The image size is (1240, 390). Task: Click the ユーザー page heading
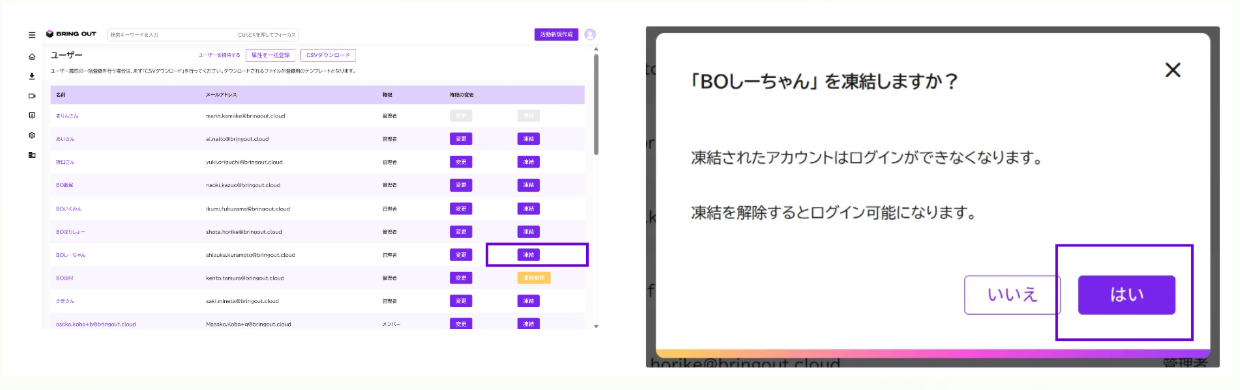[66, 56]
